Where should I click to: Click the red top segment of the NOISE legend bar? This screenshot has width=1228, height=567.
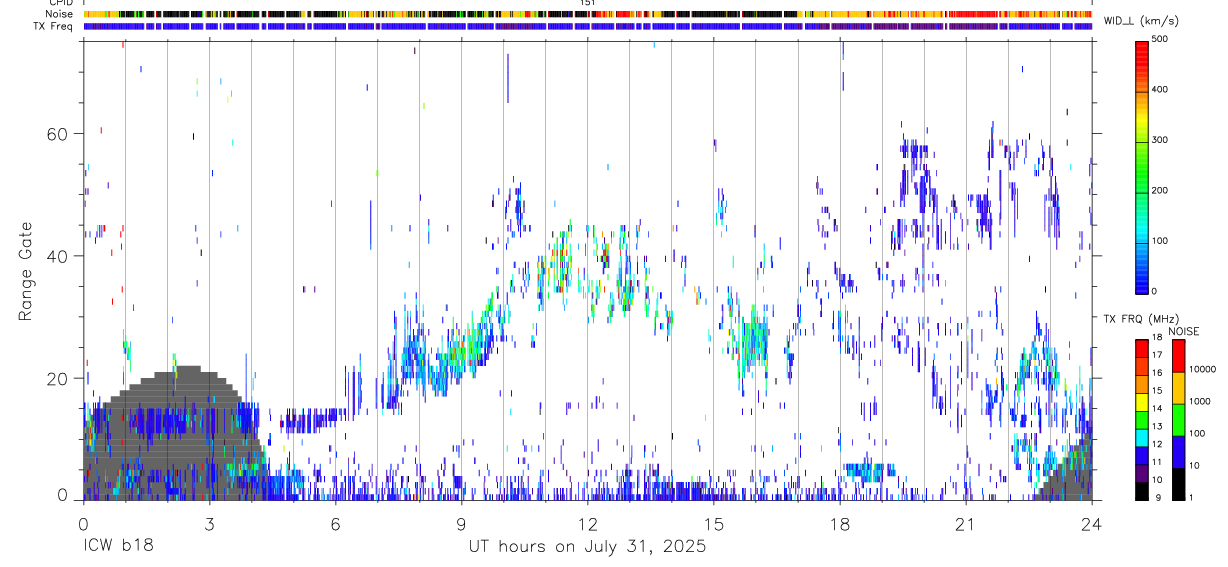tap(1179, 356)
